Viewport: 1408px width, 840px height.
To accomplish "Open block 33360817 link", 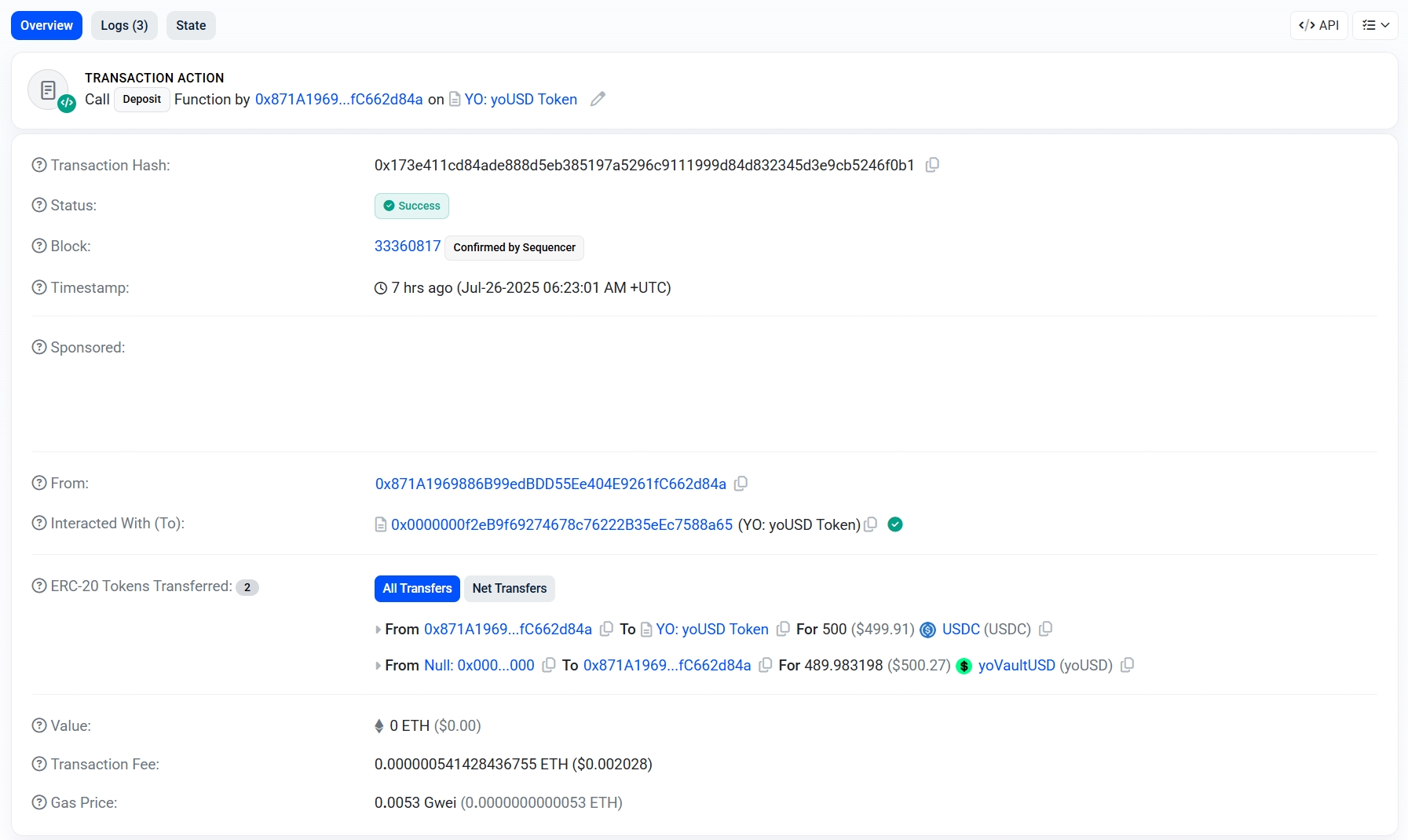I will click(407, 246).
